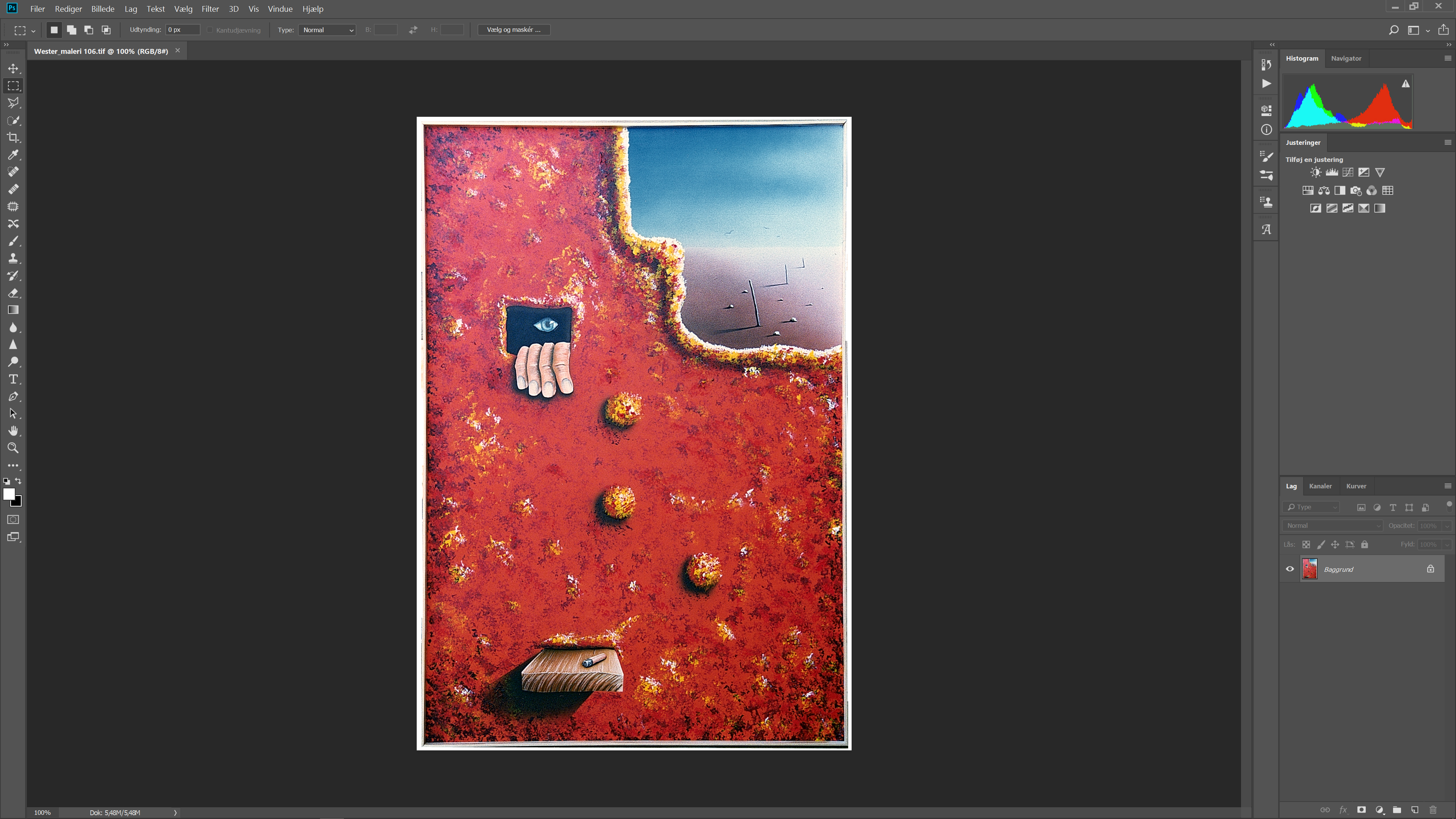Switch to the Kurver tab
1456x819 pixels.
click(x=1356, y=486)
